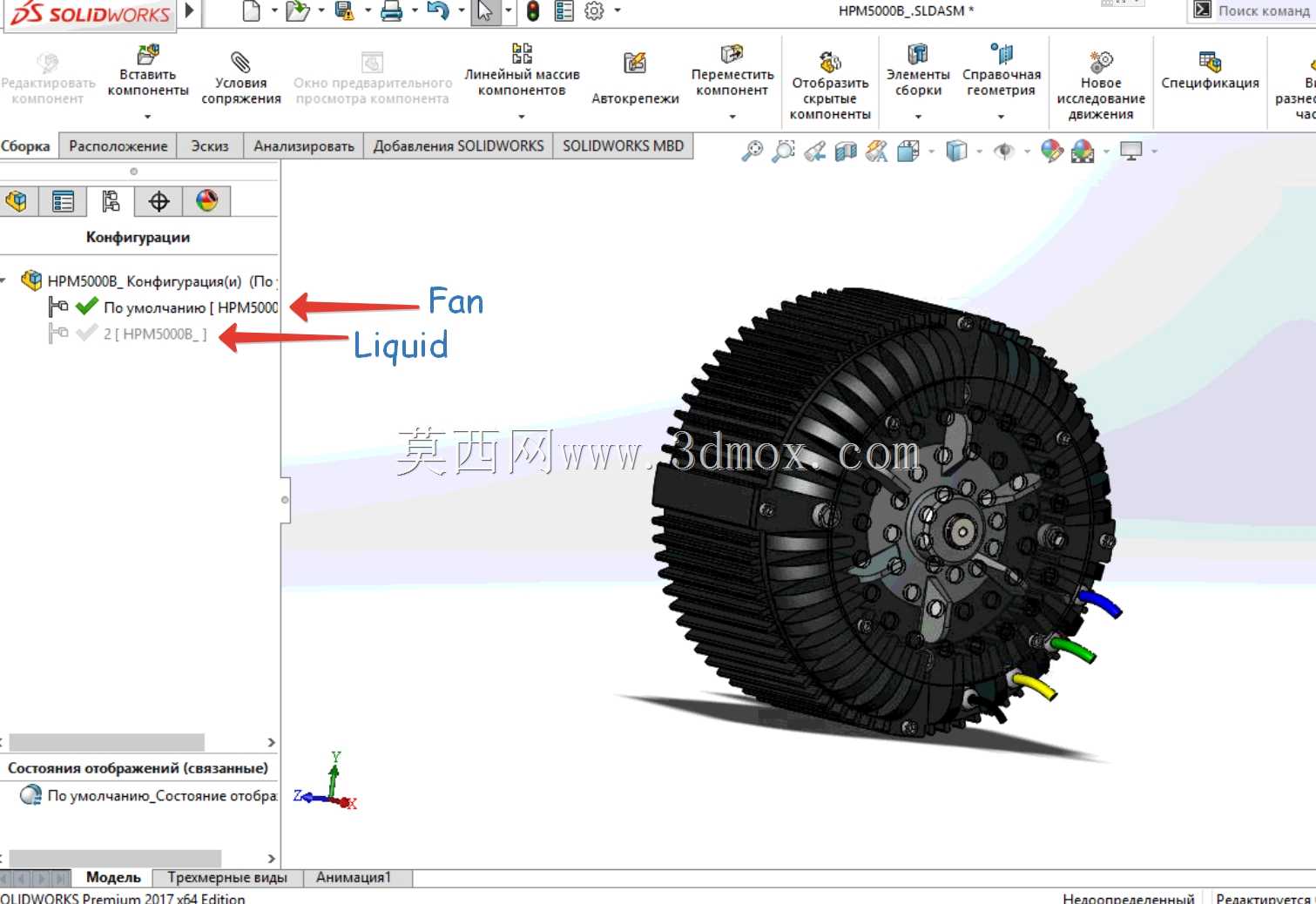Click the Section View icon
The image size is (1316, 904).
[x=846, y=152]
